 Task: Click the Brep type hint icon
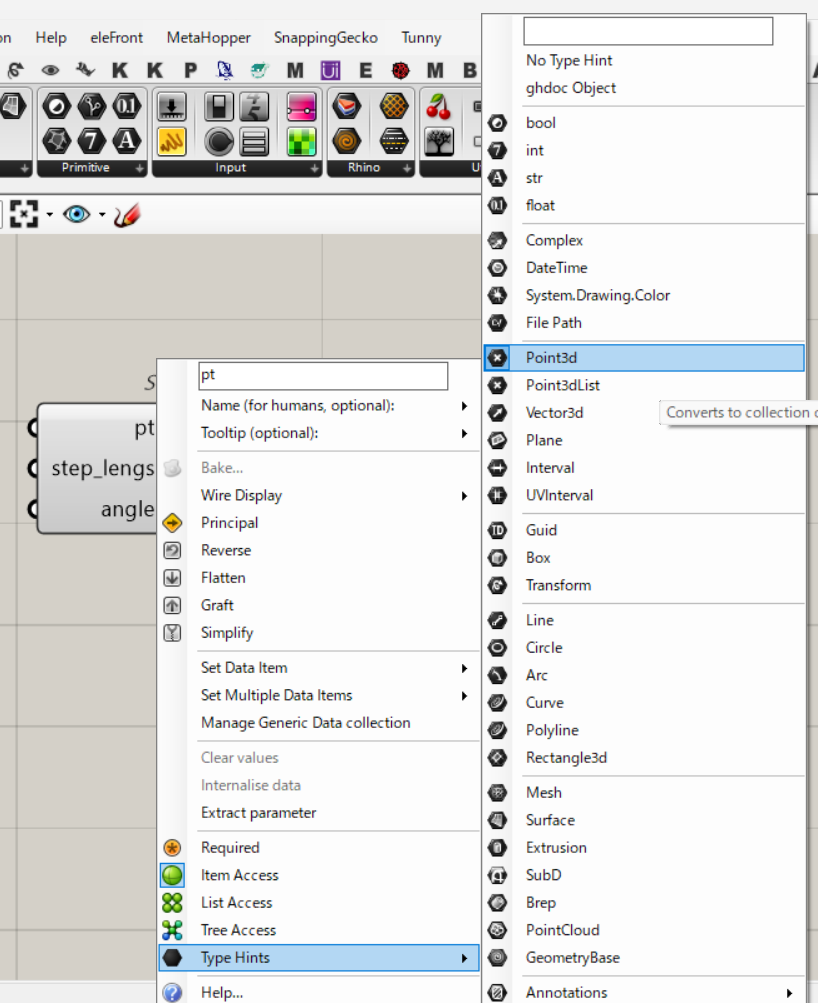(497, 903)
